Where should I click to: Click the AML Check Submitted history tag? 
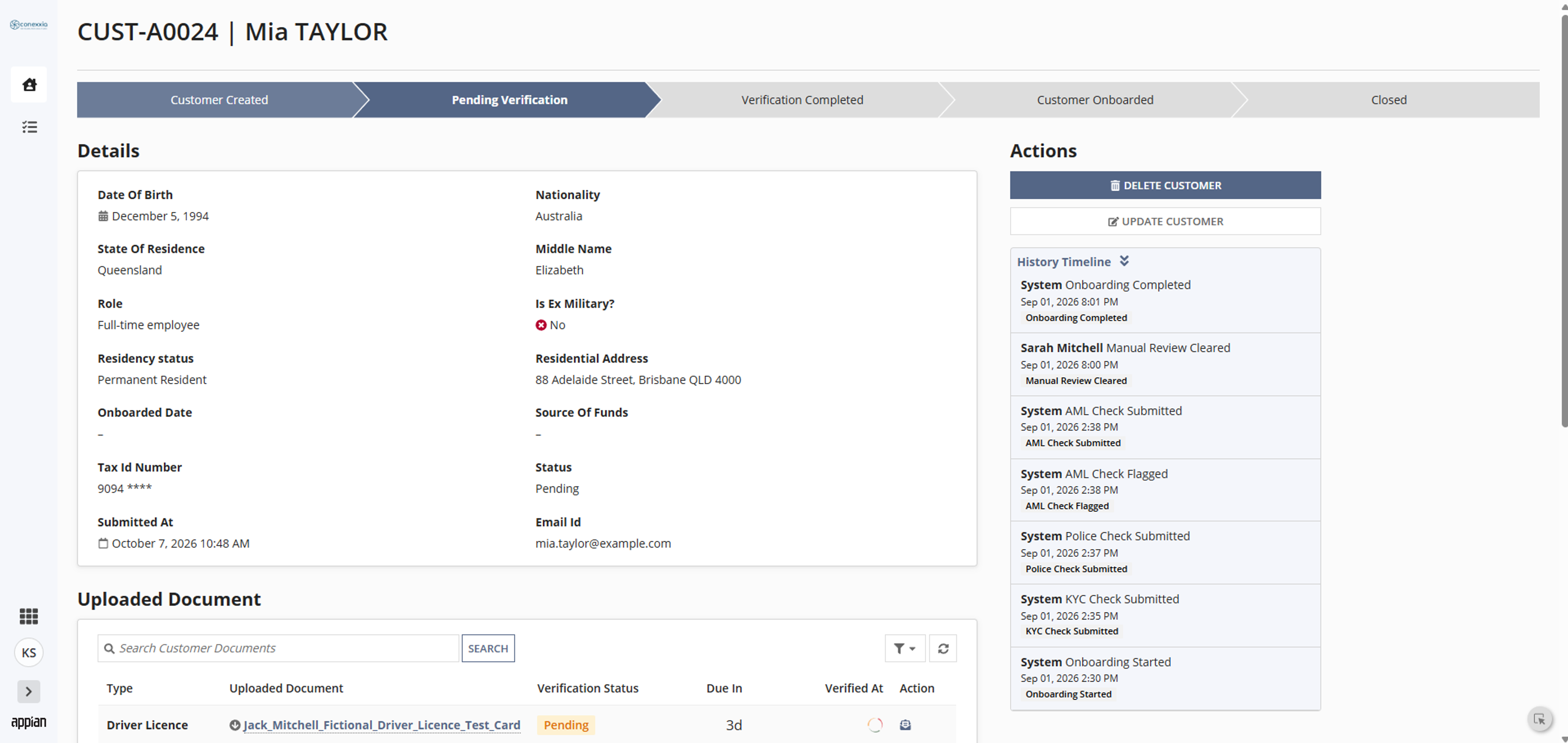pyautogui.click(x=1073, y=443)
